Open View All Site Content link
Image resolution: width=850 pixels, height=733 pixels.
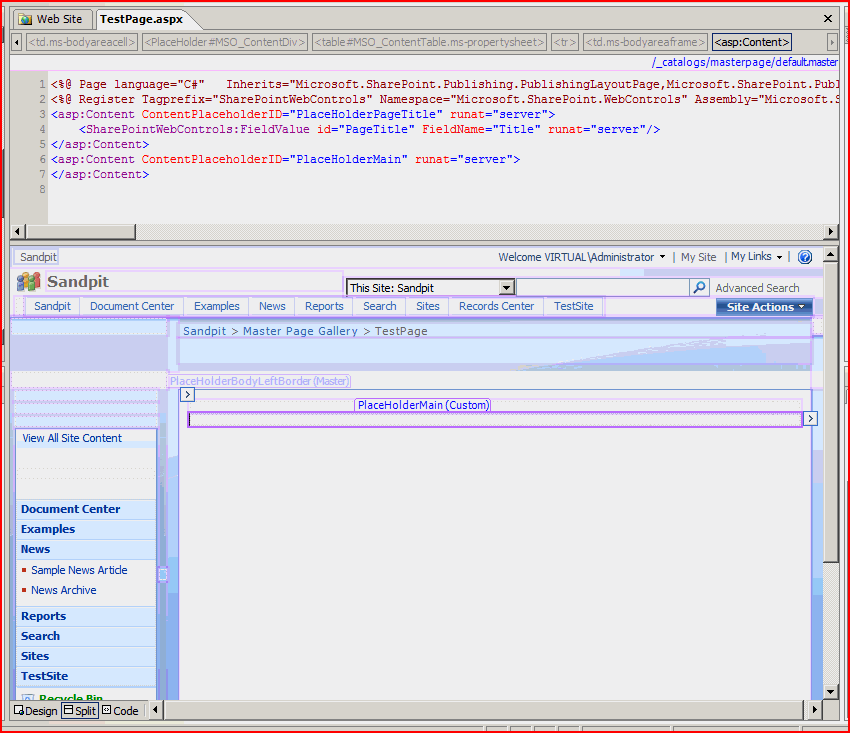pos(72,438)
